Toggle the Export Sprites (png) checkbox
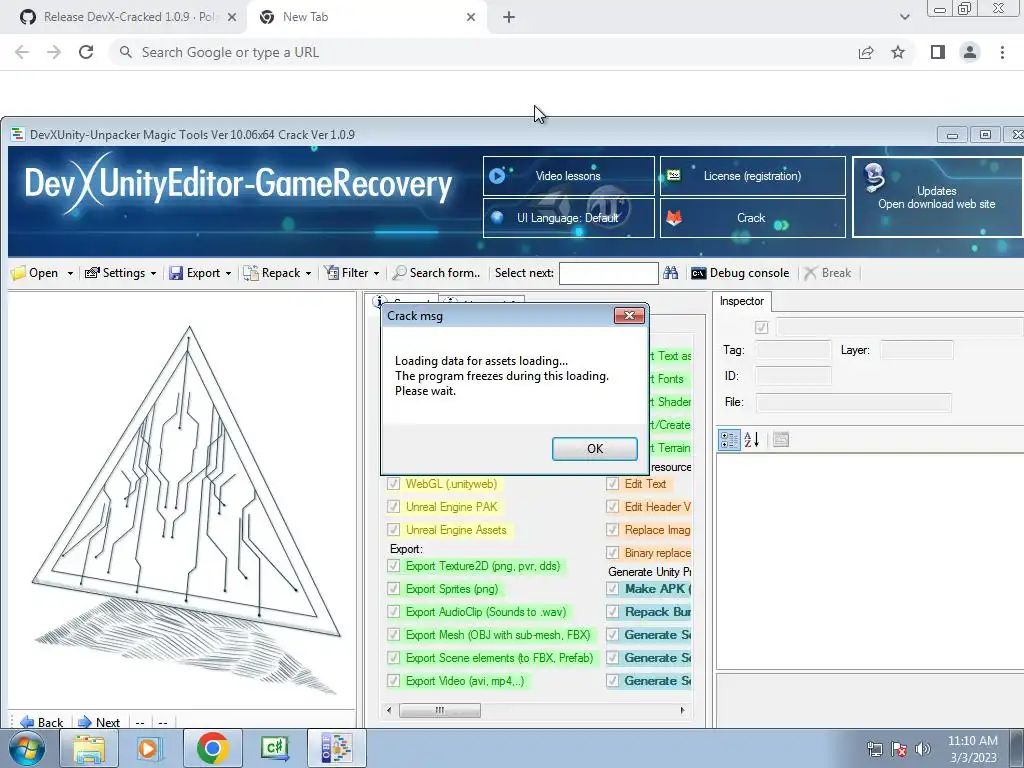 pos(393,589)
